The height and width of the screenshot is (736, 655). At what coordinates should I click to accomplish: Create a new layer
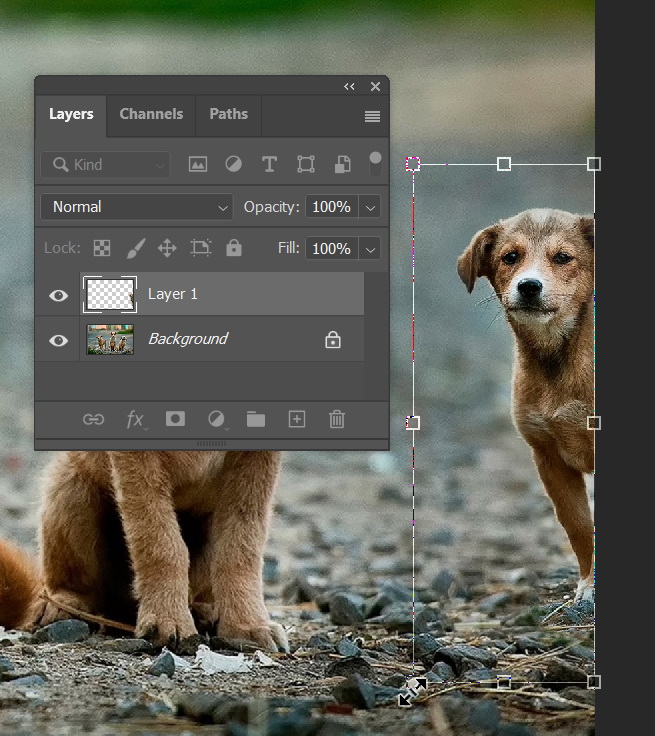tap(297, 419)
